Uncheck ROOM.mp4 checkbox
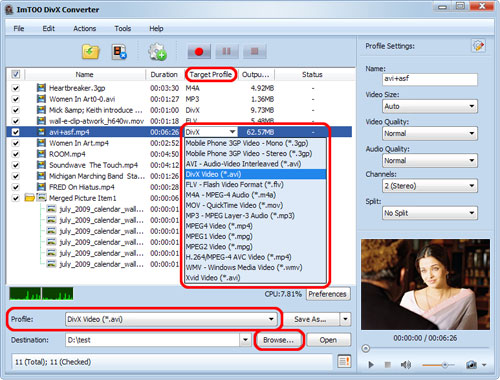Viewport: 500px width, 380px height. point(16,154)
